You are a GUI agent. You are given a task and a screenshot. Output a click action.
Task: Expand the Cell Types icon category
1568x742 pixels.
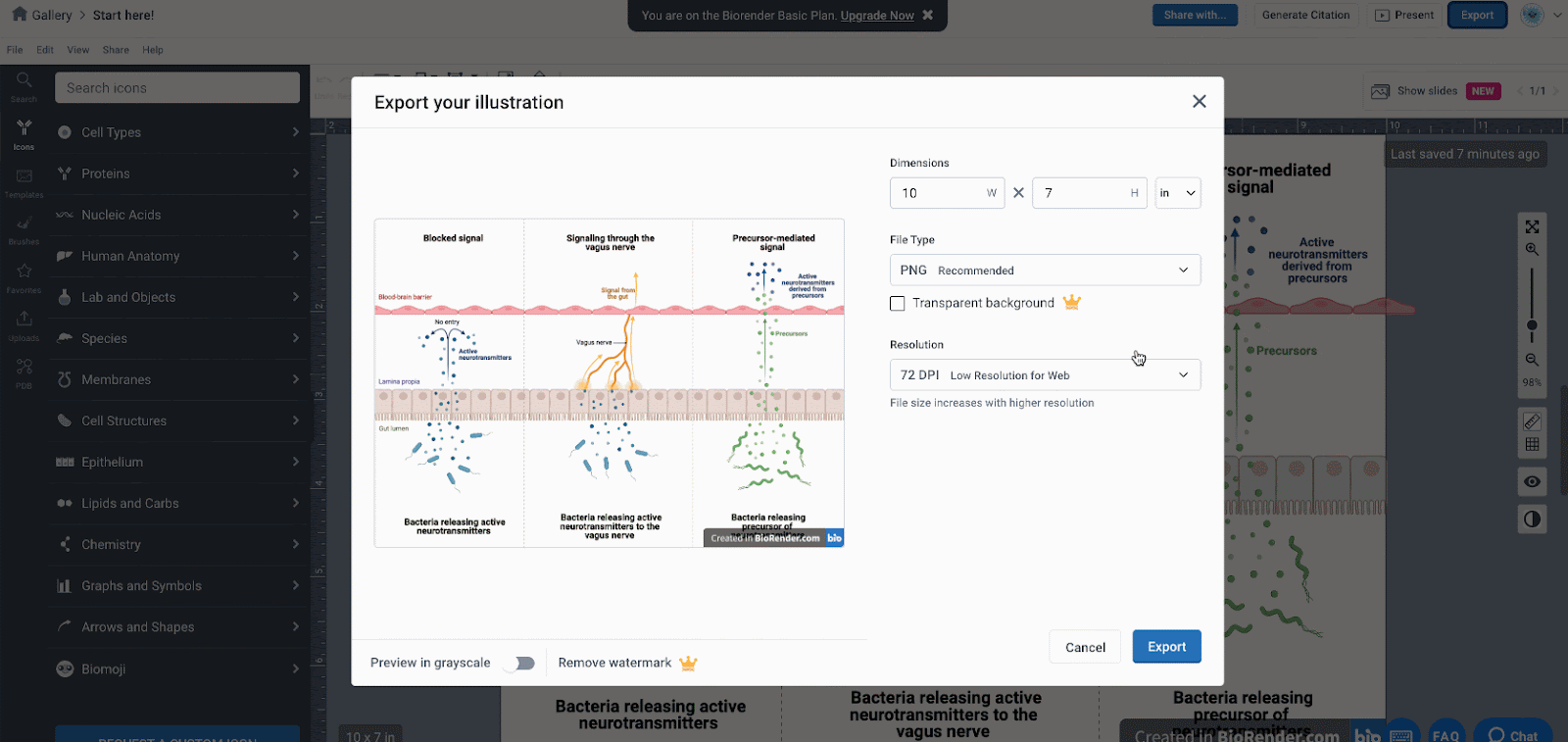177,132
